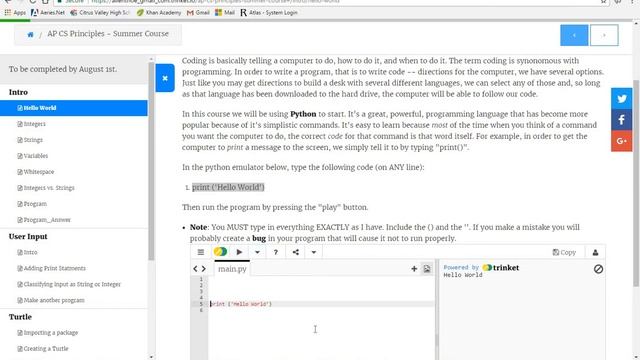The width and height of the screenshot is (640, 360).
Task: Select Hello World lesson in sidebar
Action: pyautogui.click(x=74, y=108)
